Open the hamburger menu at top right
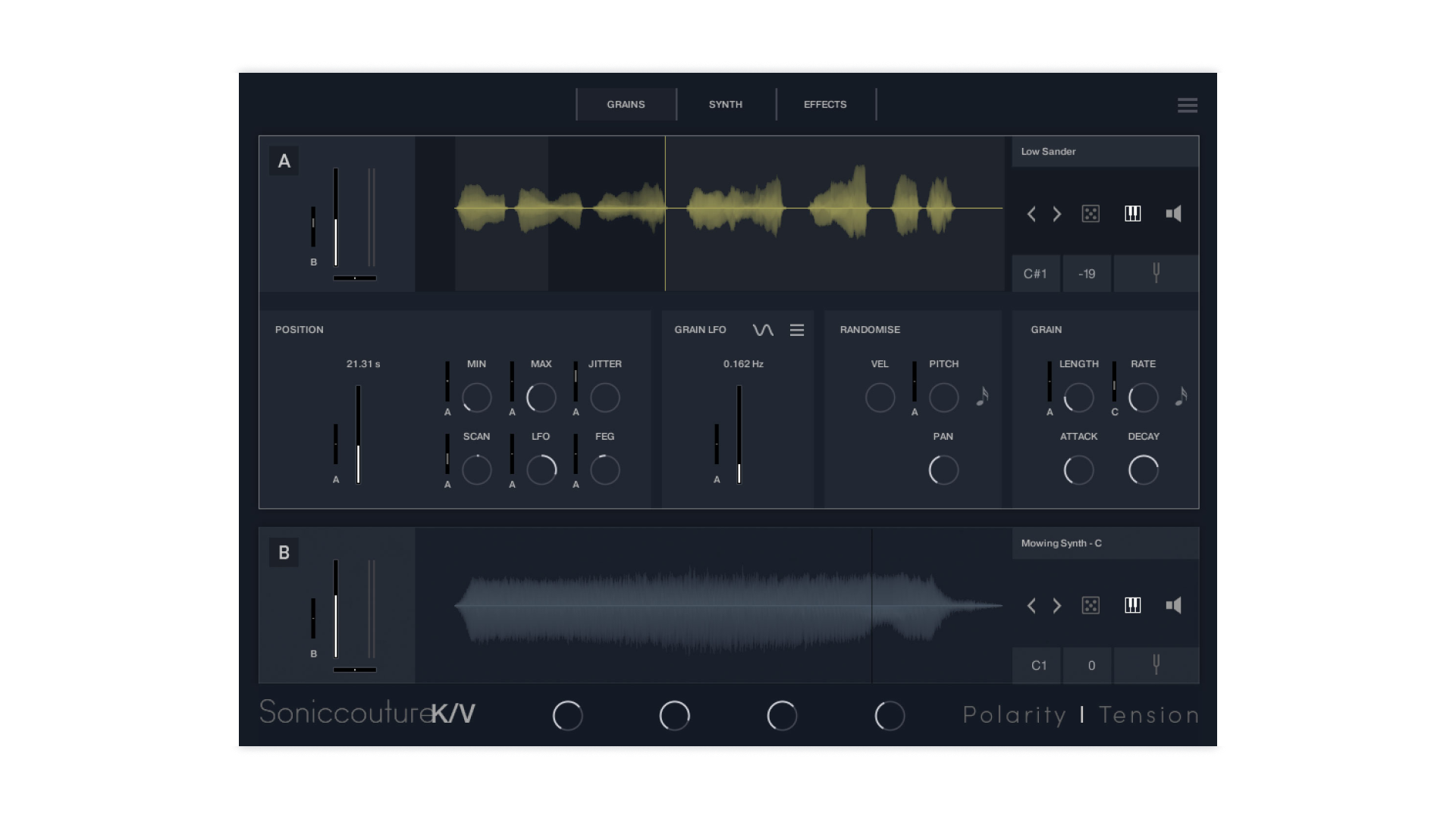Image resolution: width=1456 pixels, height=819 pixels. (x=1187, y=105)
